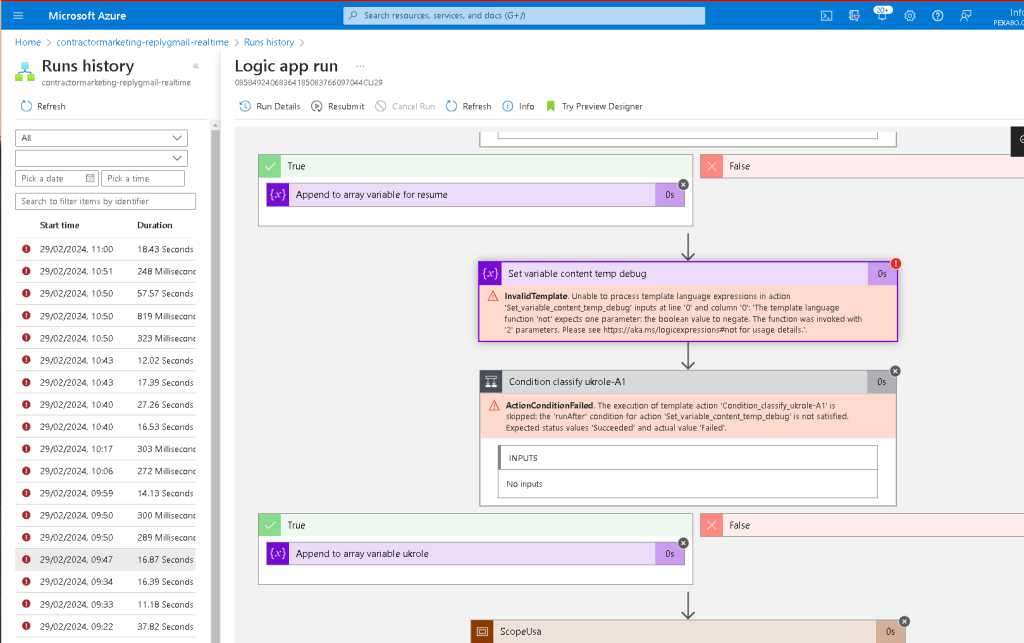Open the Directories and subscriptions filter icon
This screenshot has width=1024, height=643.
coord(854,16)
